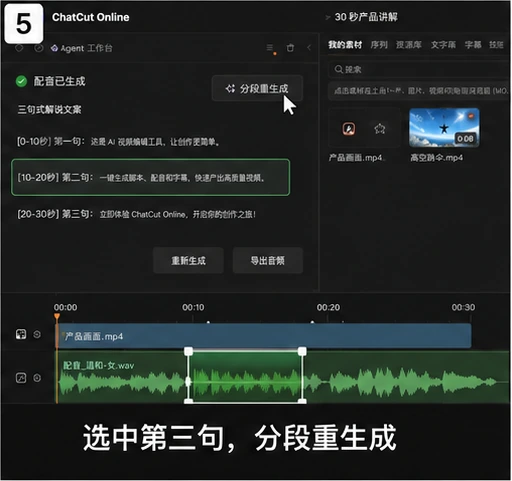Viewport: 512px width, 481px height.
Task: Click the bottom-right handle of the selected audio segment
Action: (302, 401)
